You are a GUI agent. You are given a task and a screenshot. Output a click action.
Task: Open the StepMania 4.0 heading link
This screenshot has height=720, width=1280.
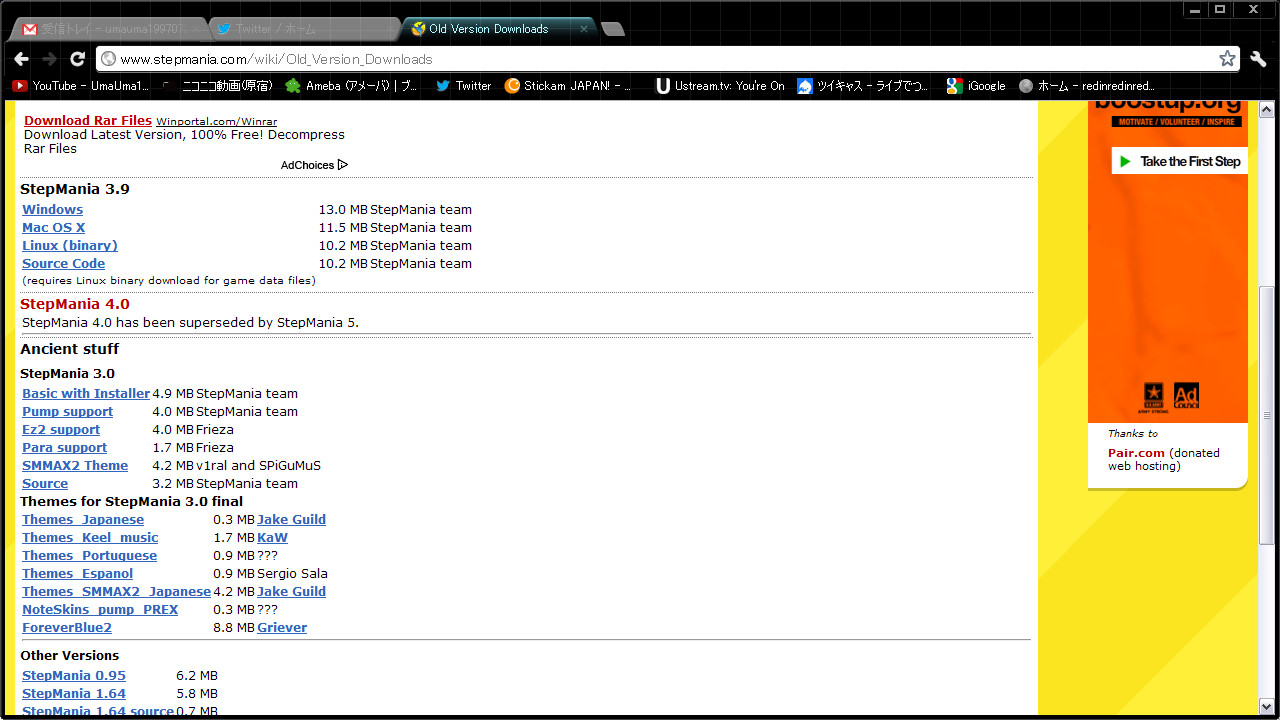(x=75, y=304)
